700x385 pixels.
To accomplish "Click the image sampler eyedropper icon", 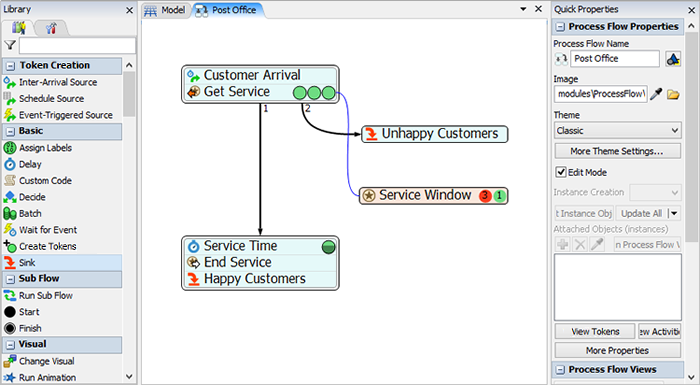I will click(656, 94).
